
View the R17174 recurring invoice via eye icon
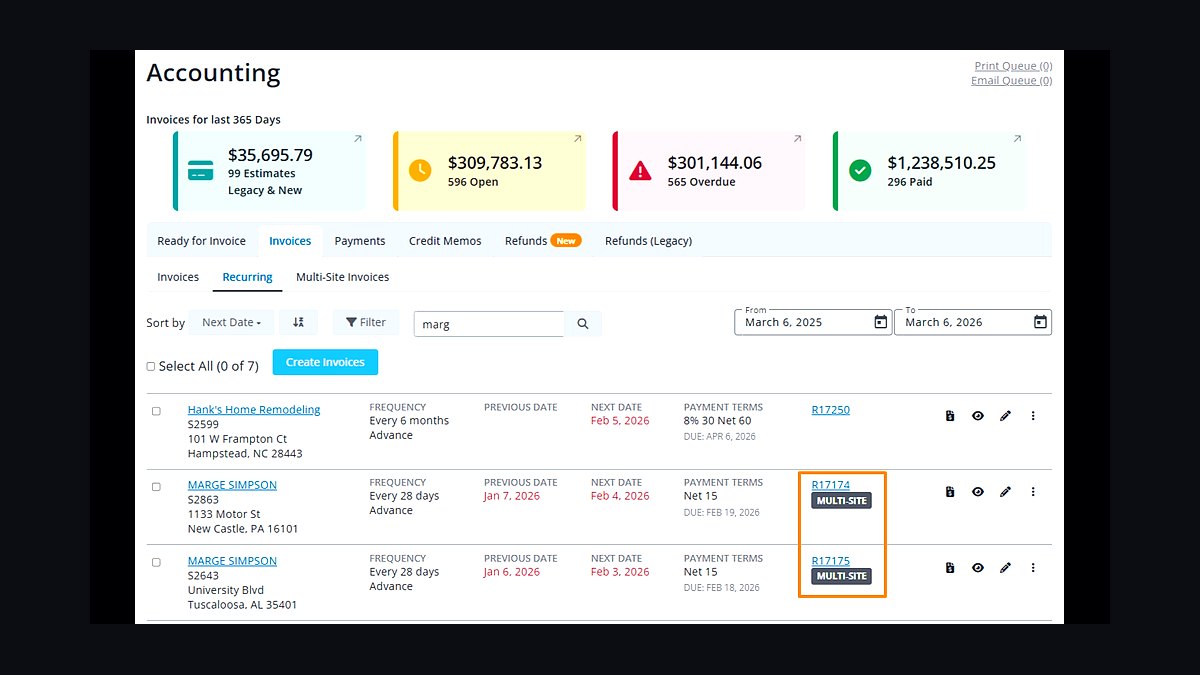pyautogui.click(x=978, y=492)
